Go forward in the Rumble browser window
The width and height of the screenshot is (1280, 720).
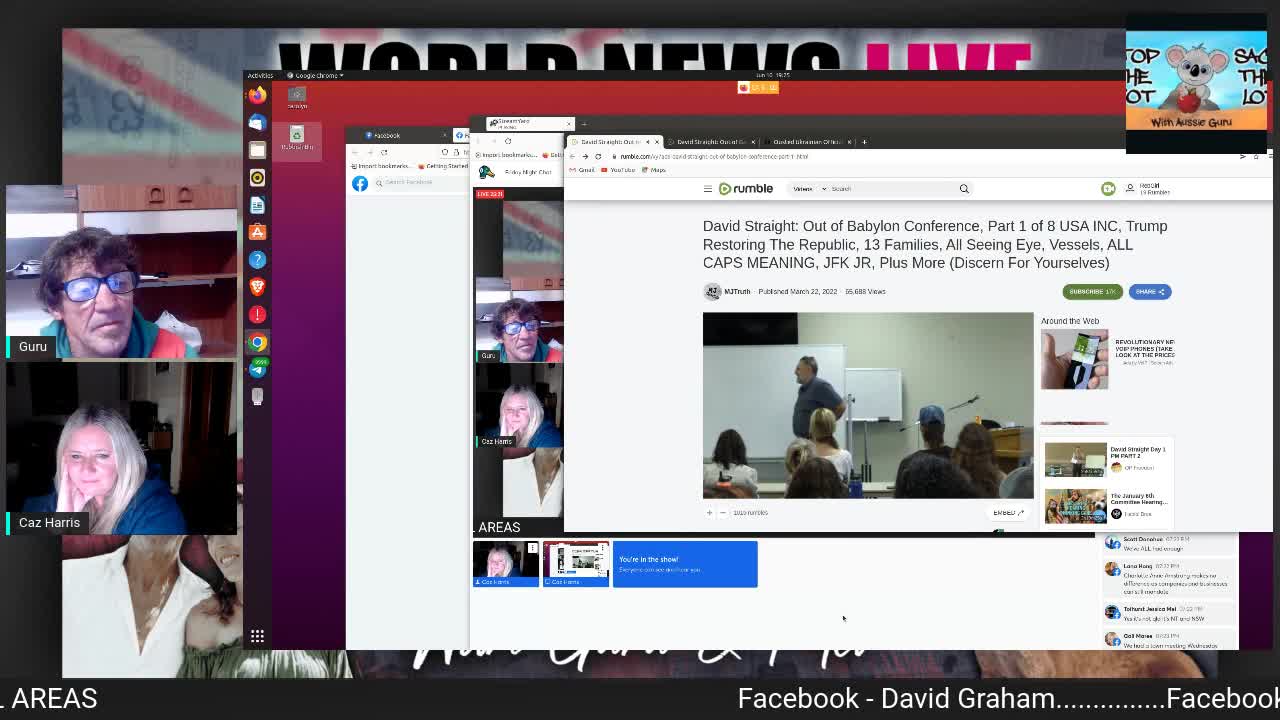(585, 156)
